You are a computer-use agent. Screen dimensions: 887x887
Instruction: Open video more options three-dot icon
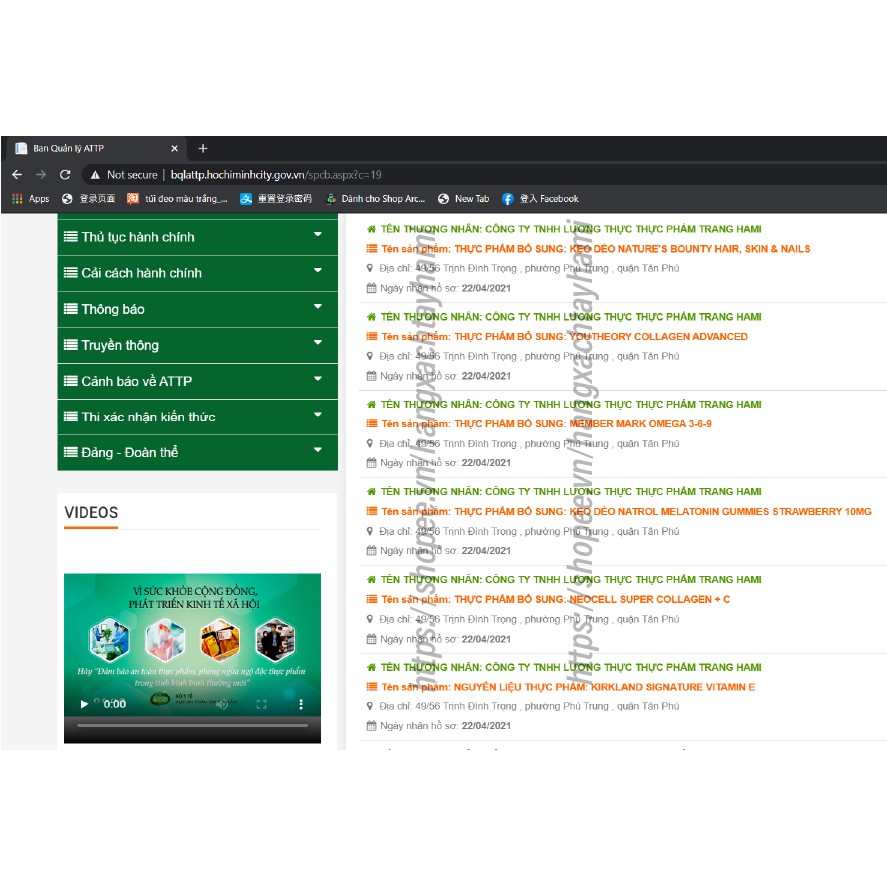click(301, 704)
